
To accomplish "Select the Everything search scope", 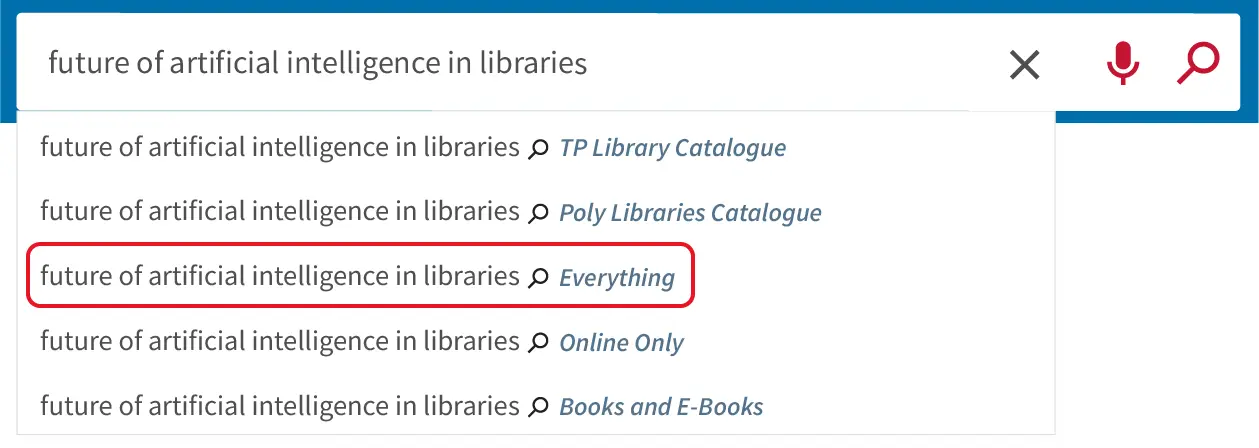I will coord(617,278).
